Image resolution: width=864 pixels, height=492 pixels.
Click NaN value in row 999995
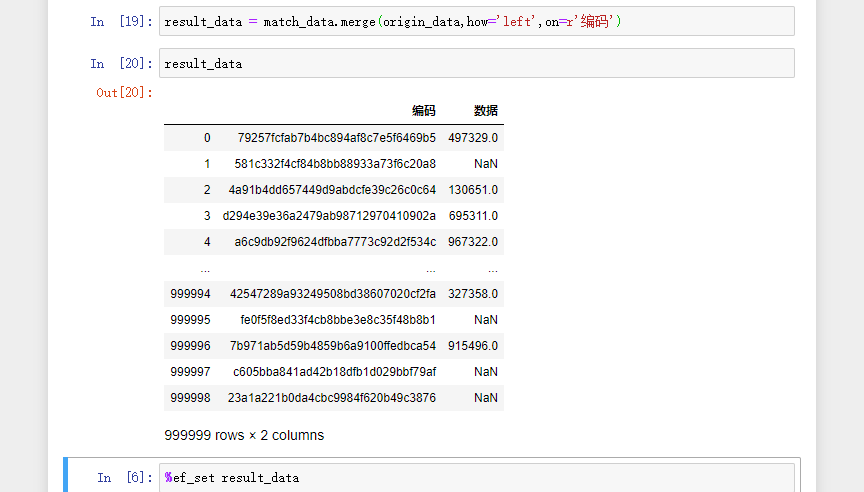coord(485,320)
